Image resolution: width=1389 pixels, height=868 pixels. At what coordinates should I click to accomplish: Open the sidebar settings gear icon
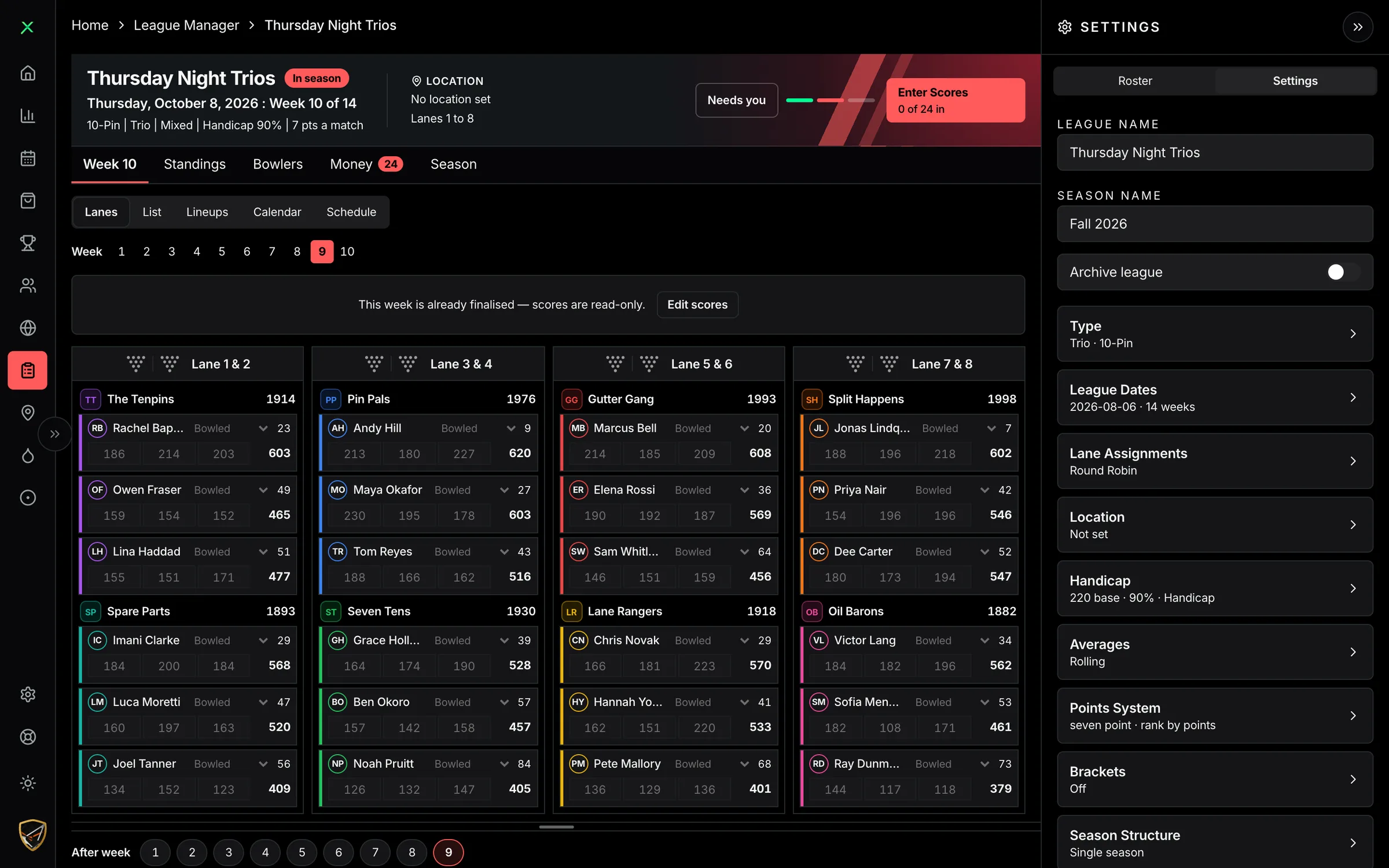pos(28,694)
